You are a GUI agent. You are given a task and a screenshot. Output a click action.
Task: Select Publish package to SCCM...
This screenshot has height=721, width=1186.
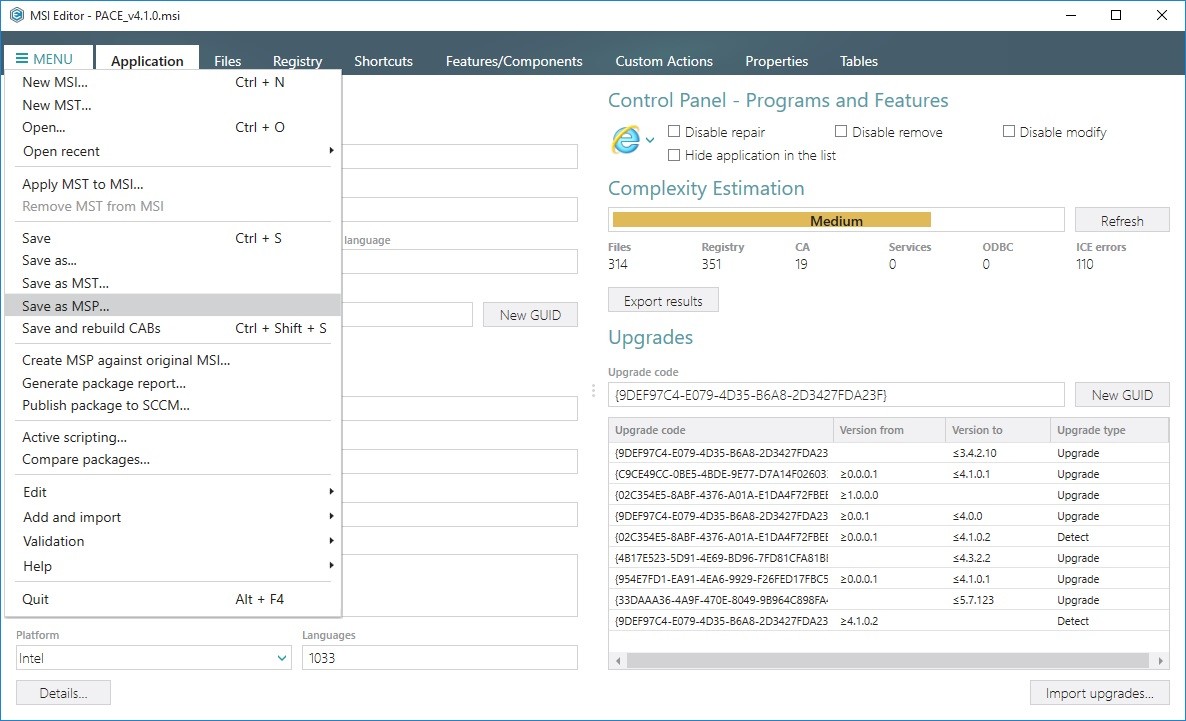(172, 406)
